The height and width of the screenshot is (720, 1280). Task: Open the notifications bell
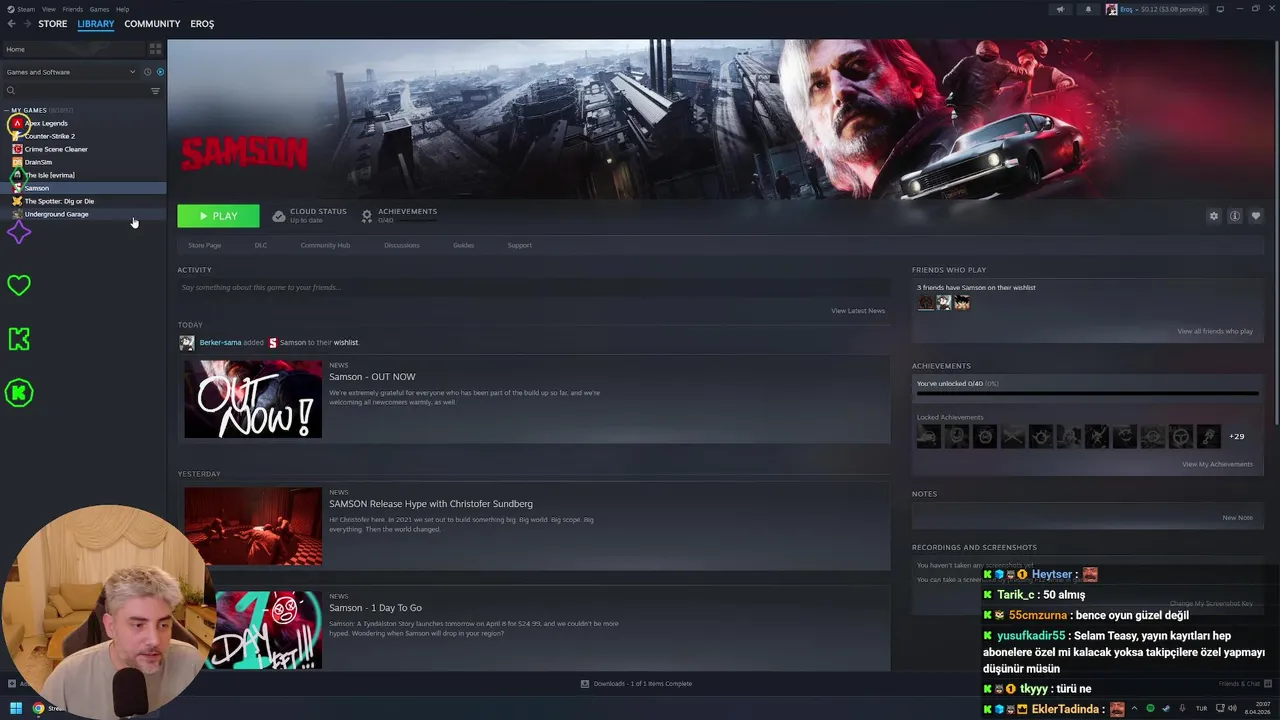point(1088,9)
